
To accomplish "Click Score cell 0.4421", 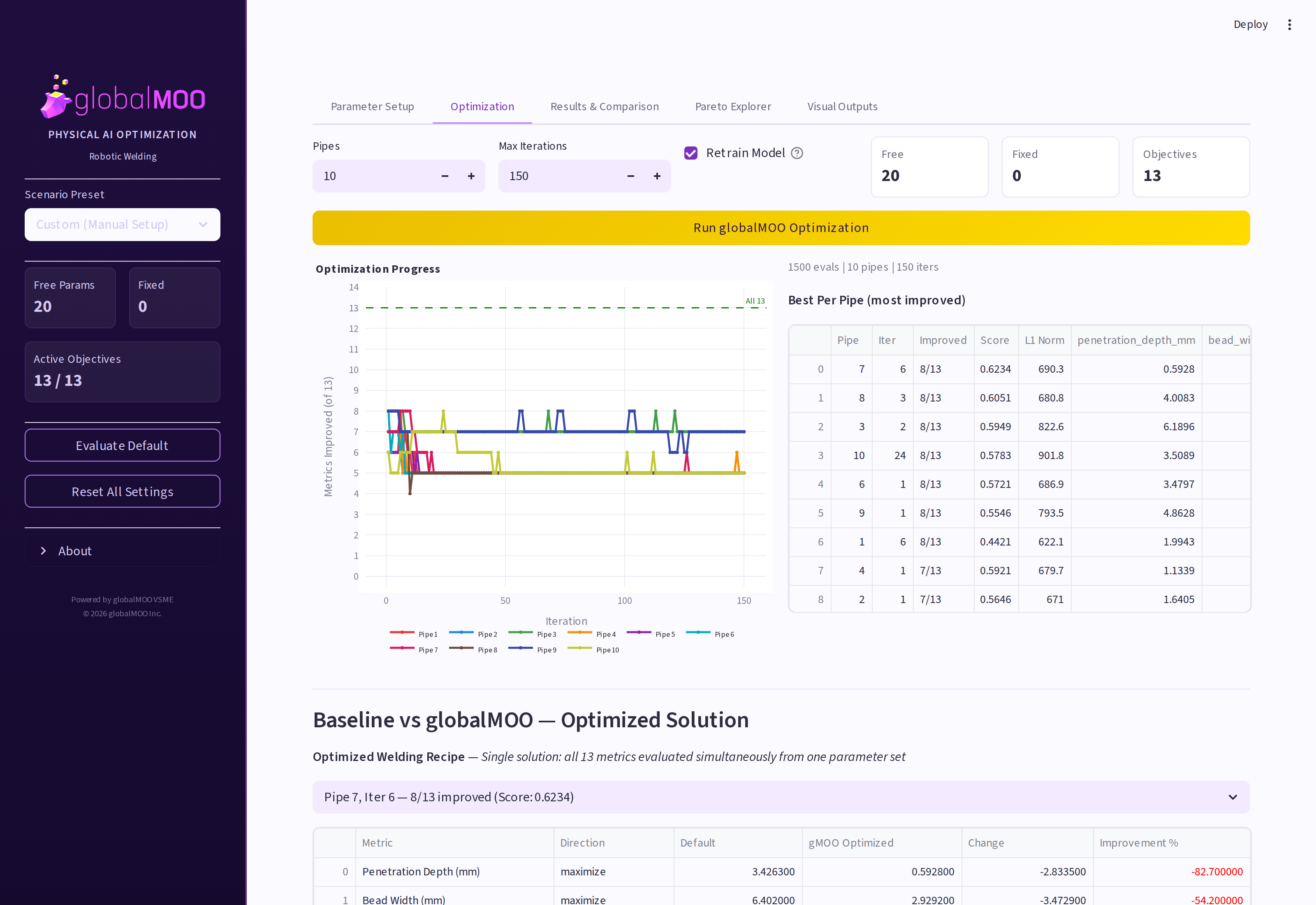I will pos(996,542).
